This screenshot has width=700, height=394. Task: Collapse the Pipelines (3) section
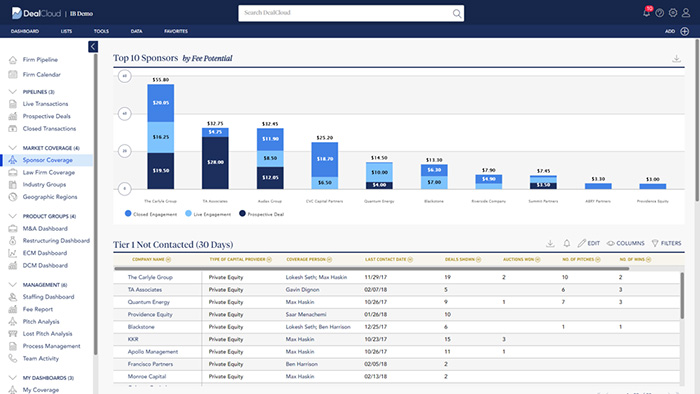tap(12, 92)
